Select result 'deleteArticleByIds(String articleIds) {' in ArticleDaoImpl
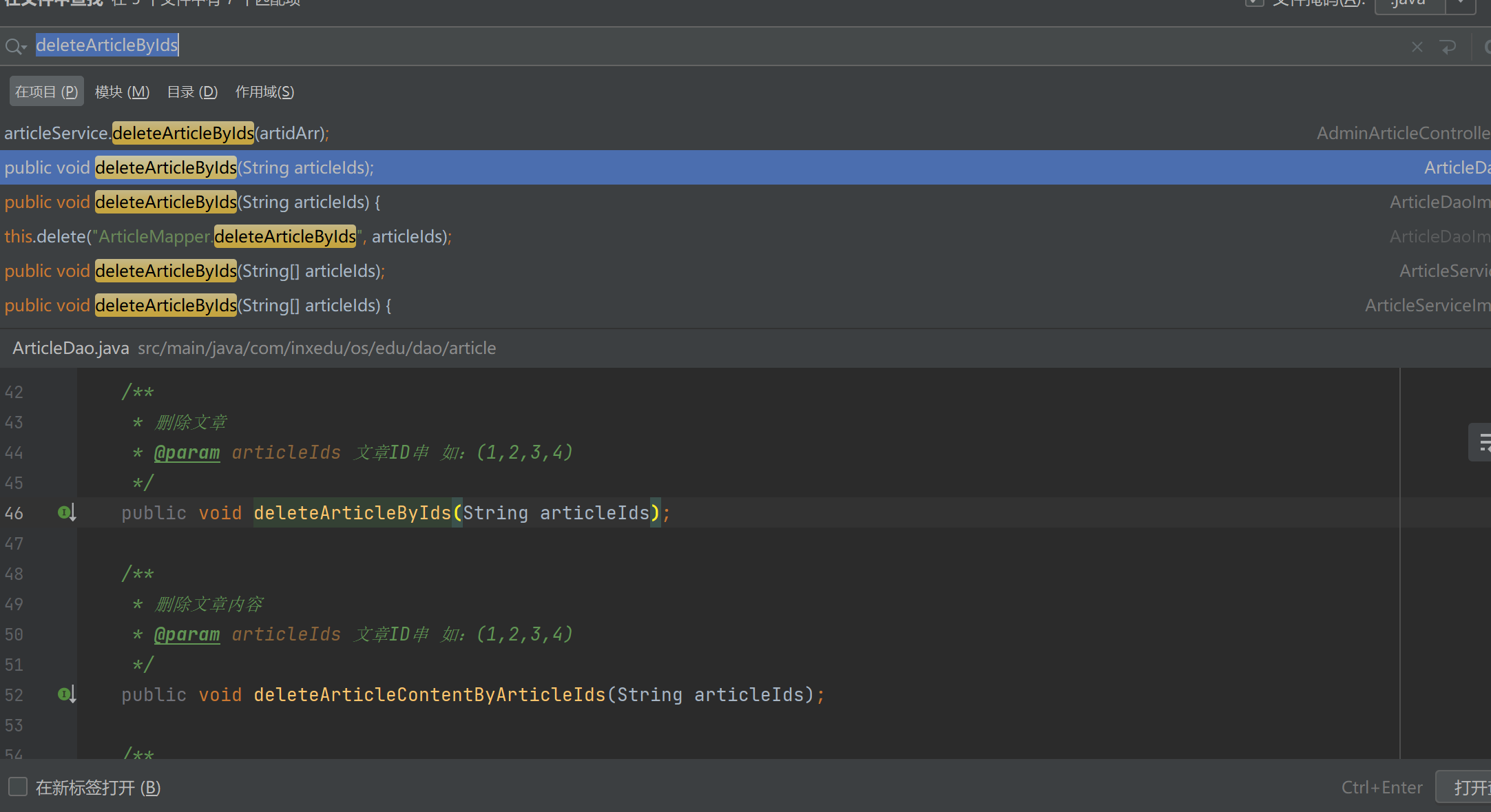 point(745,202)
